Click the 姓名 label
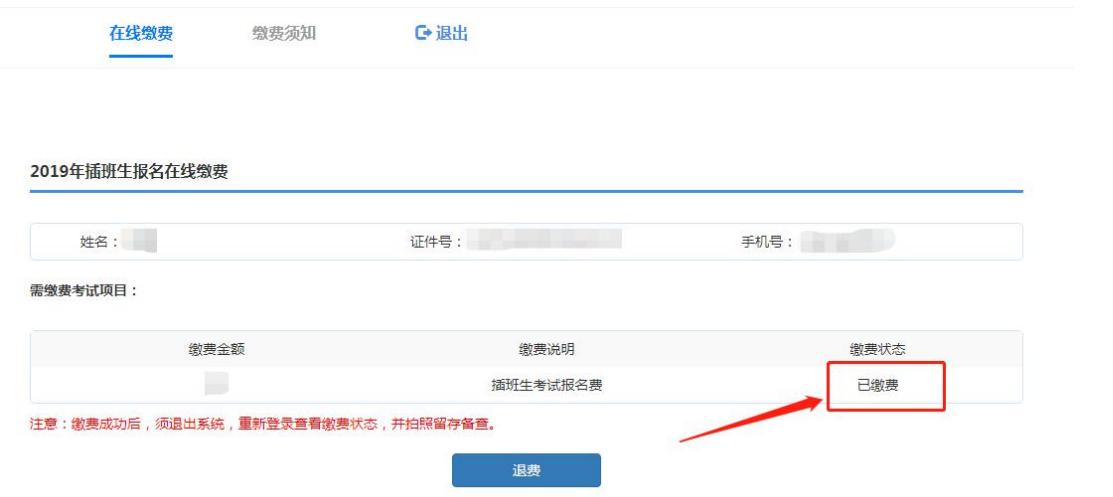Viewport: 1113px width, 497px height. (x=99, y=242)
